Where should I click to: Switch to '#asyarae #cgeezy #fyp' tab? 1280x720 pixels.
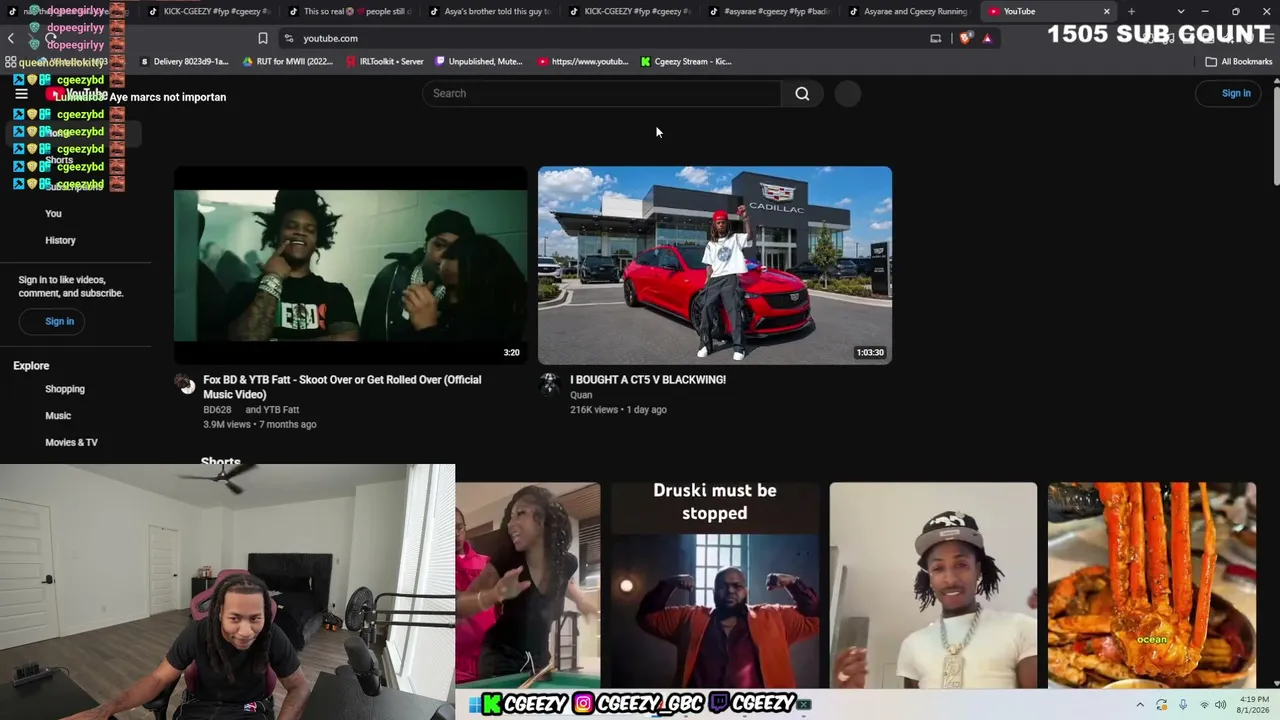[x=769, y=11]
